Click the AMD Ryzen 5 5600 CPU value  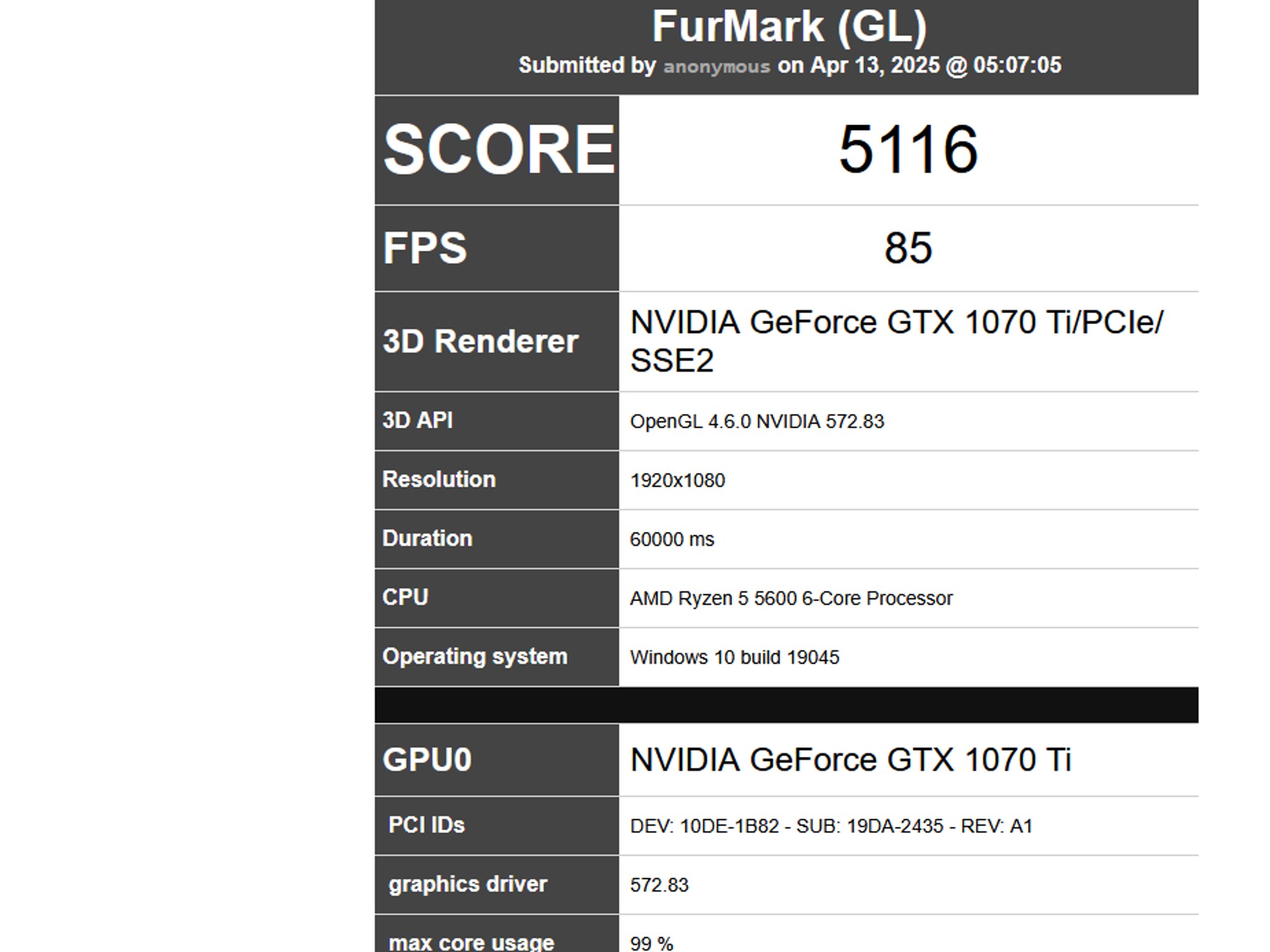pos(791,598)
